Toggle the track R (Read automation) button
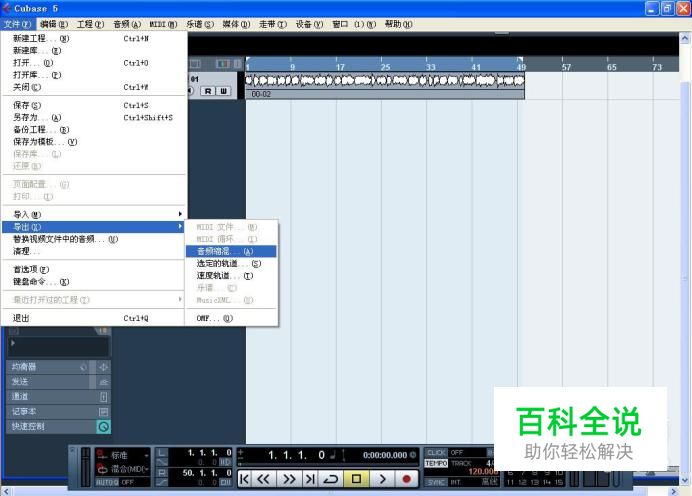Image resolution: width=692 pixels, height=496 pixels. 208,91
